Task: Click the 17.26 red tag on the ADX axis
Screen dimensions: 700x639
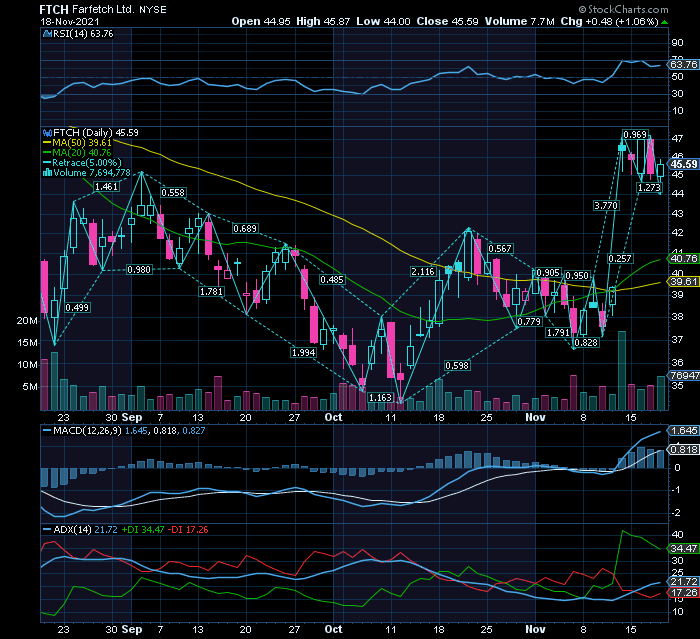Action: (x=683, y=593)
